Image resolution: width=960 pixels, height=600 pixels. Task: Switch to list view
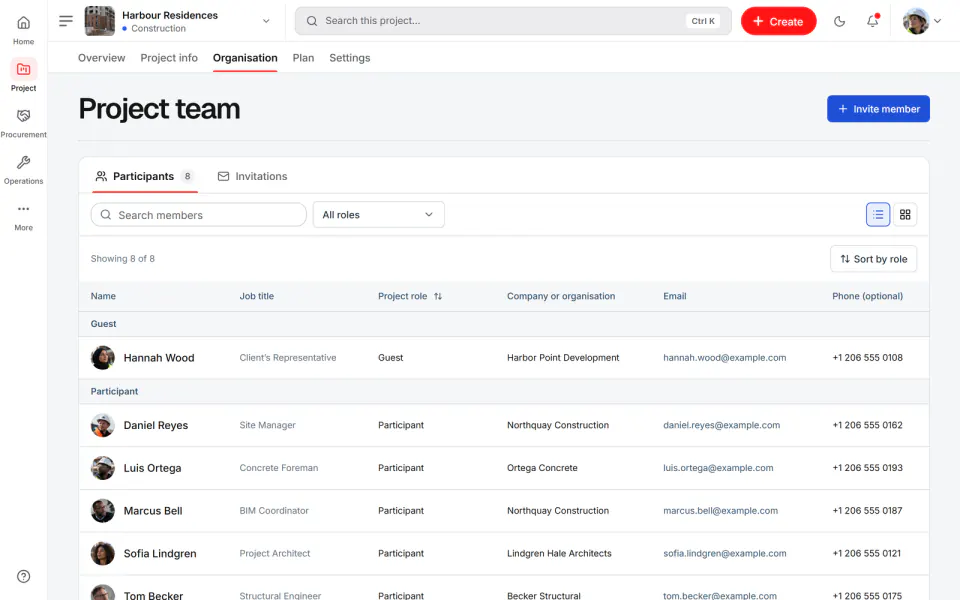(877, 214)
